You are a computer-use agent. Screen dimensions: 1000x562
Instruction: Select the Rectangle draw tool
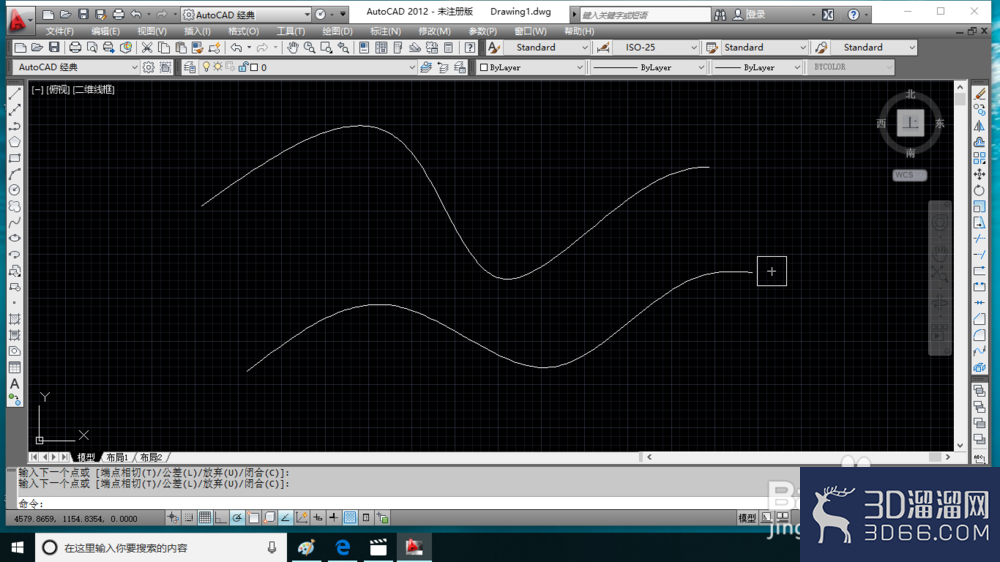click(x=15, y=158)
